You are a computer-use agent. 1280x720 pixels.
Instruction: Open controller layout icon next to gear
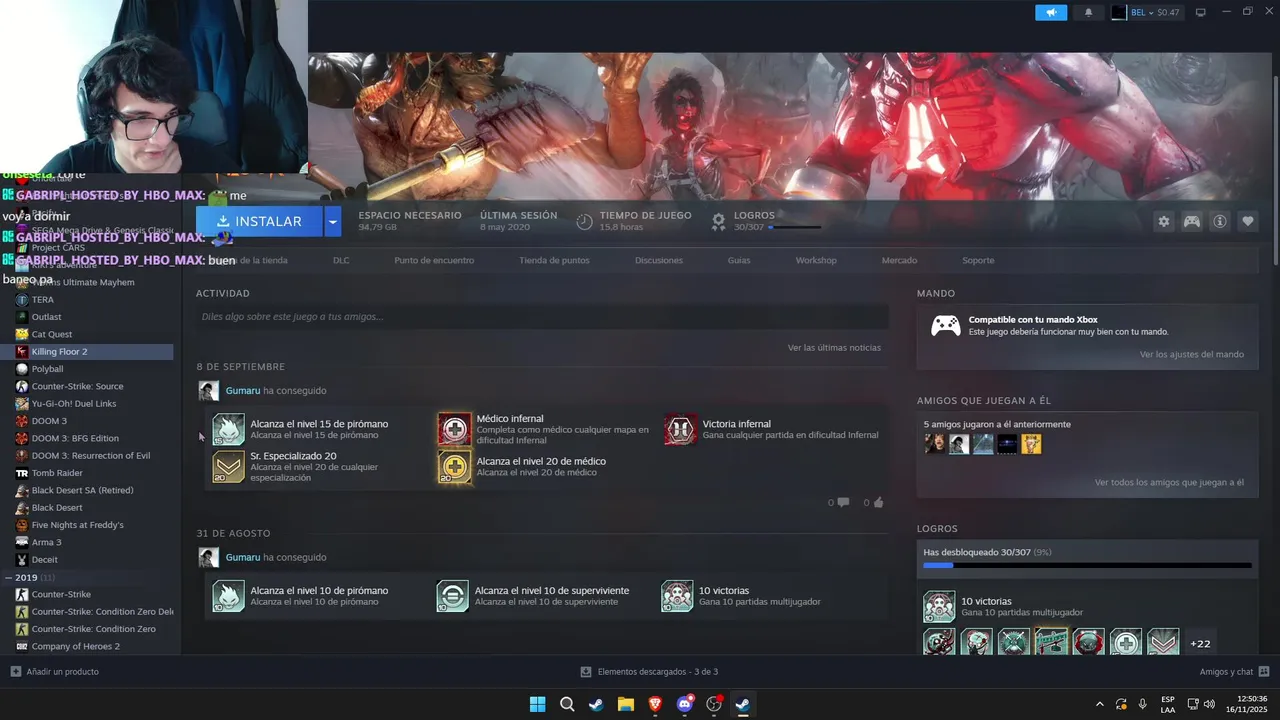coord(1192,221)
